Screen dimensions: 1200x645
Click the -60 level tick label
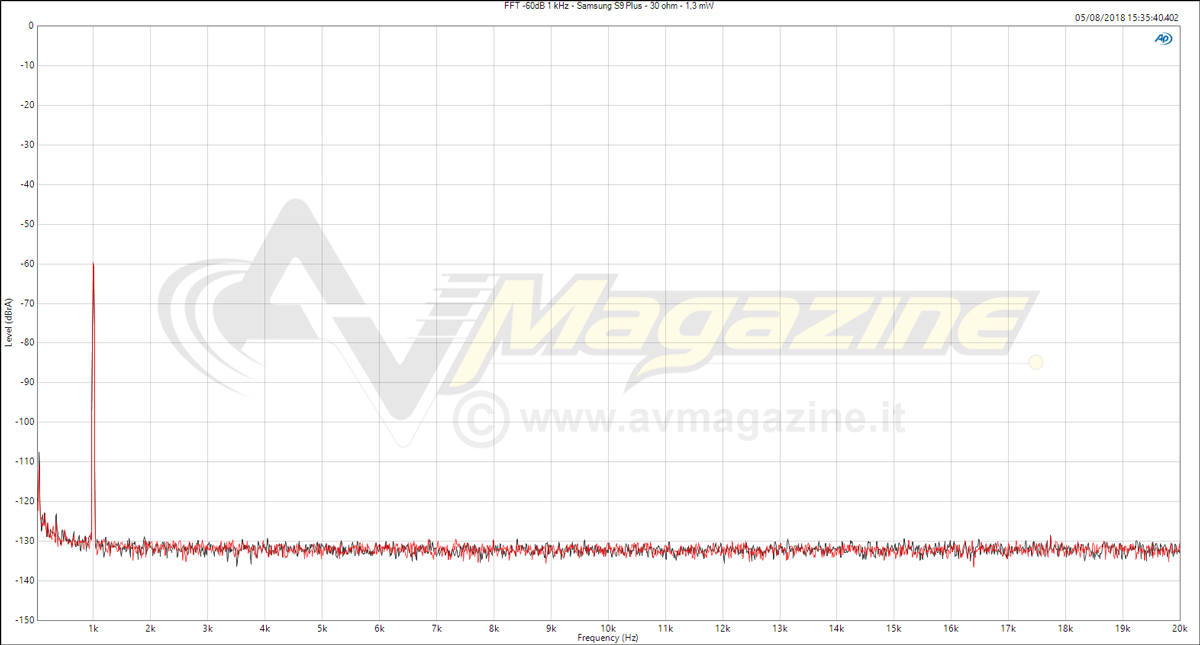(x=28, y=263)
